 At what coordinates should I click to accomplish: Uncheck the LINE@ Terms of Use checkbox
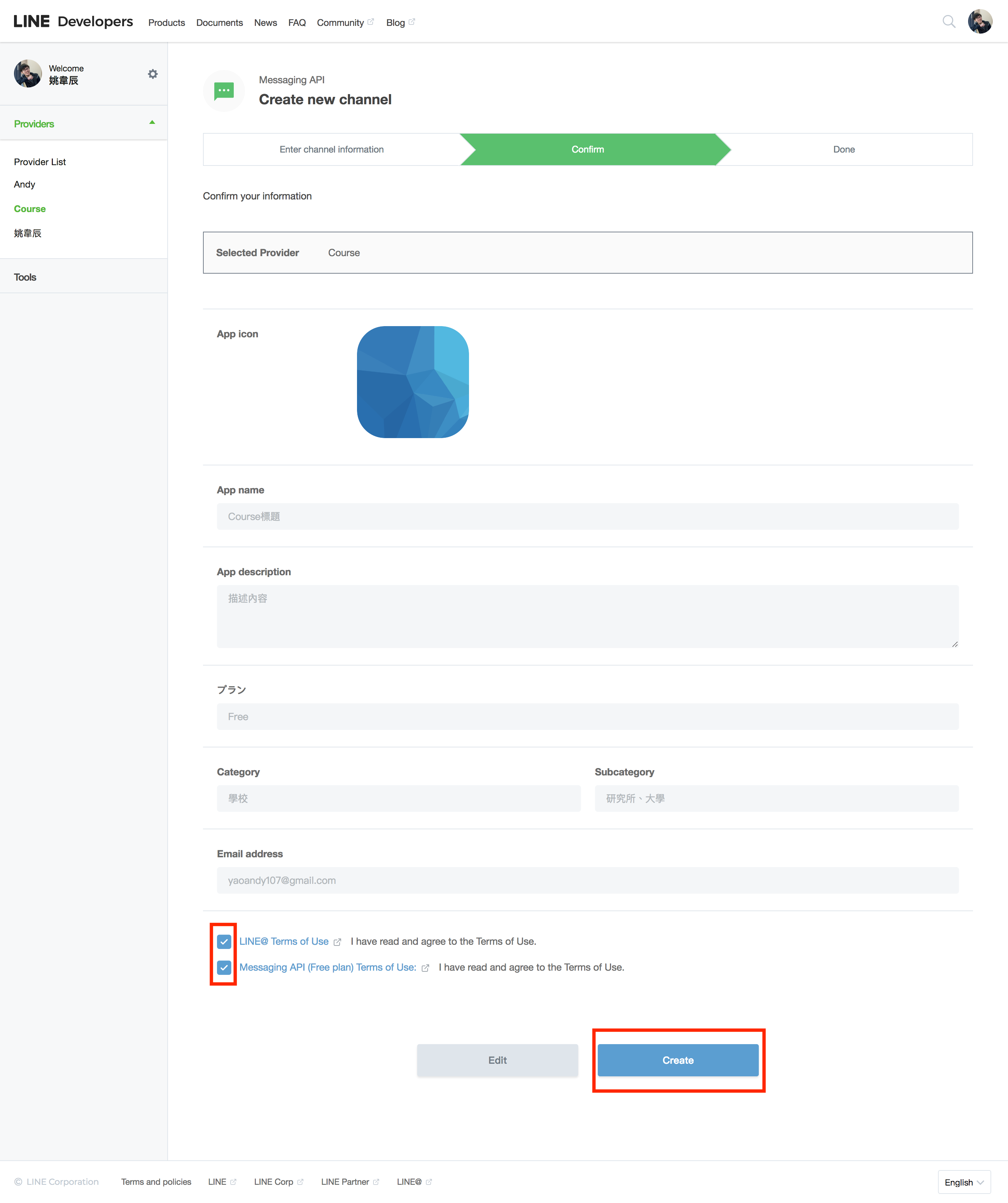224,941
